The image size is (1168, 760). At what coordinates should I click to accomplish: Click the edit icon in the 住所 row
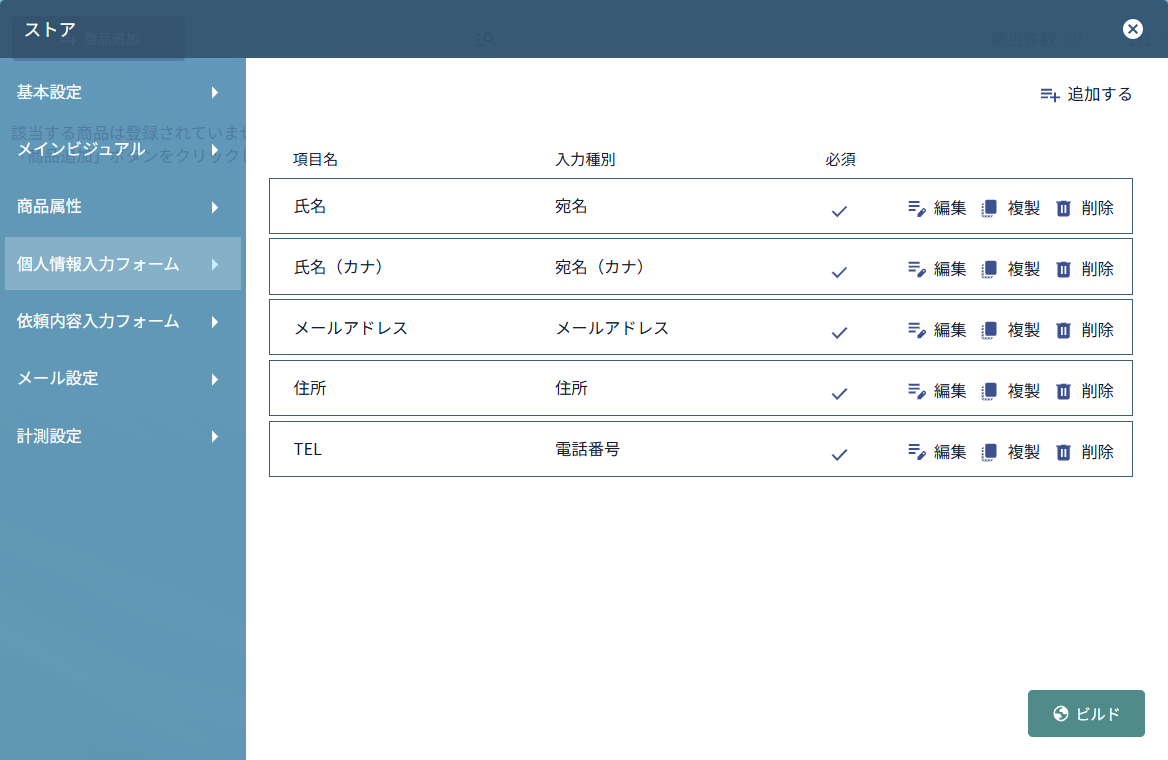point(917,392)
